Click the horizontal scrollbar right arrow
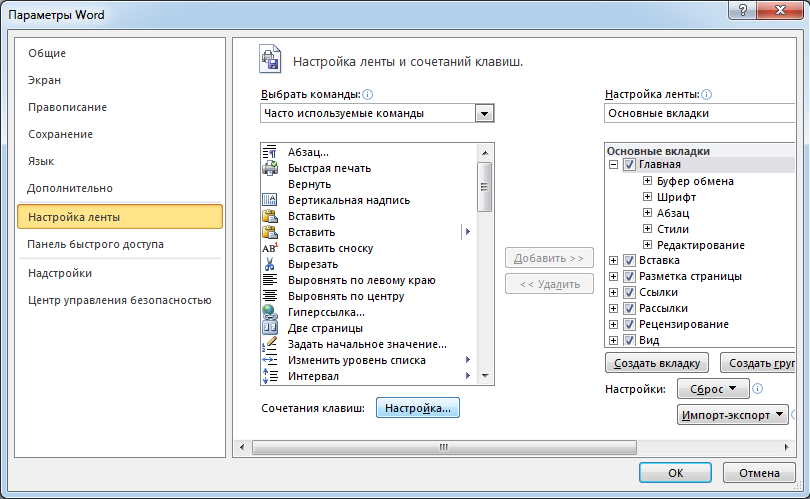810x499 pixels. point(787,447)
